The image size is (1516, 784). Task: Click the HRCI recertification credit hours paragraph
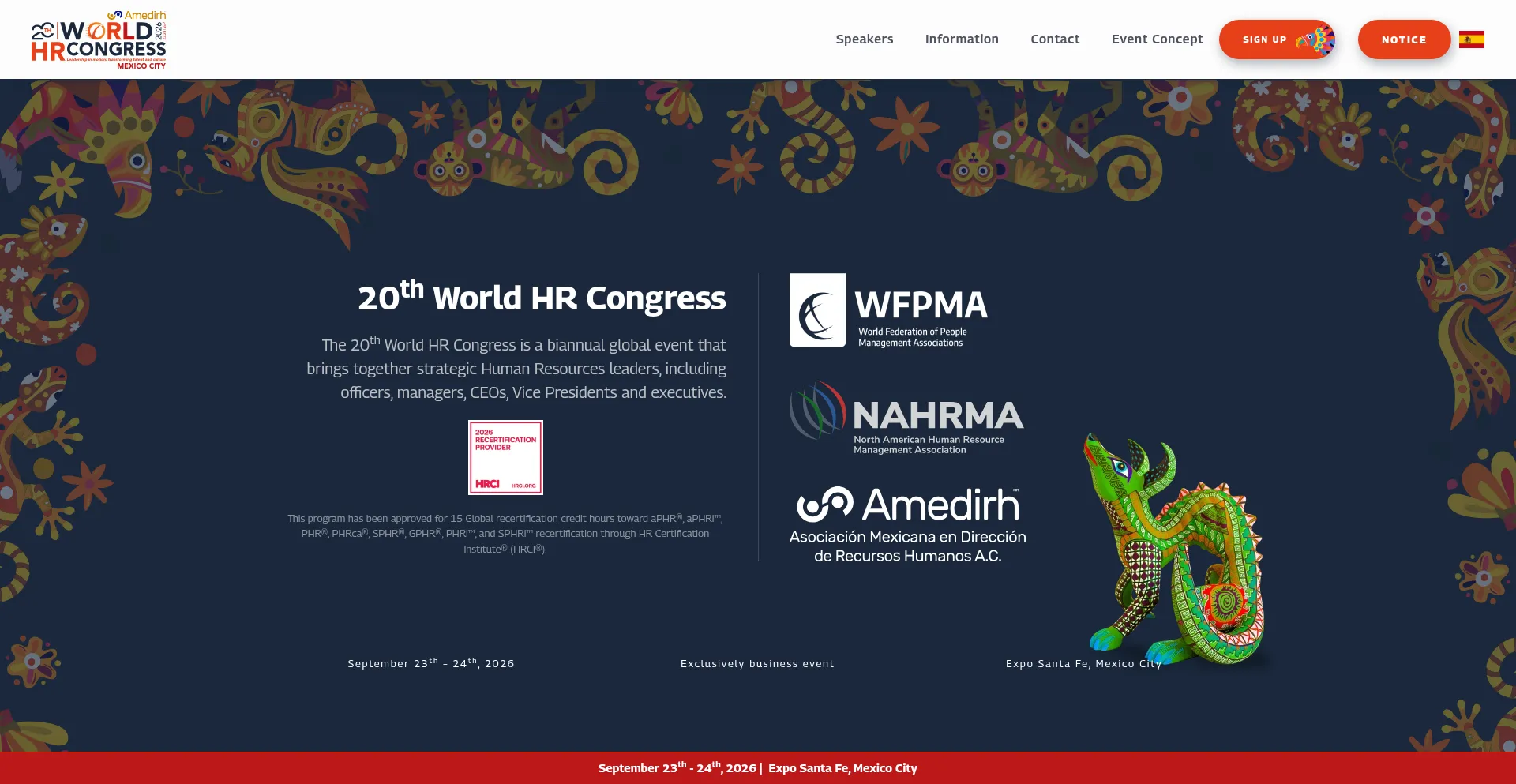(505, 534)
